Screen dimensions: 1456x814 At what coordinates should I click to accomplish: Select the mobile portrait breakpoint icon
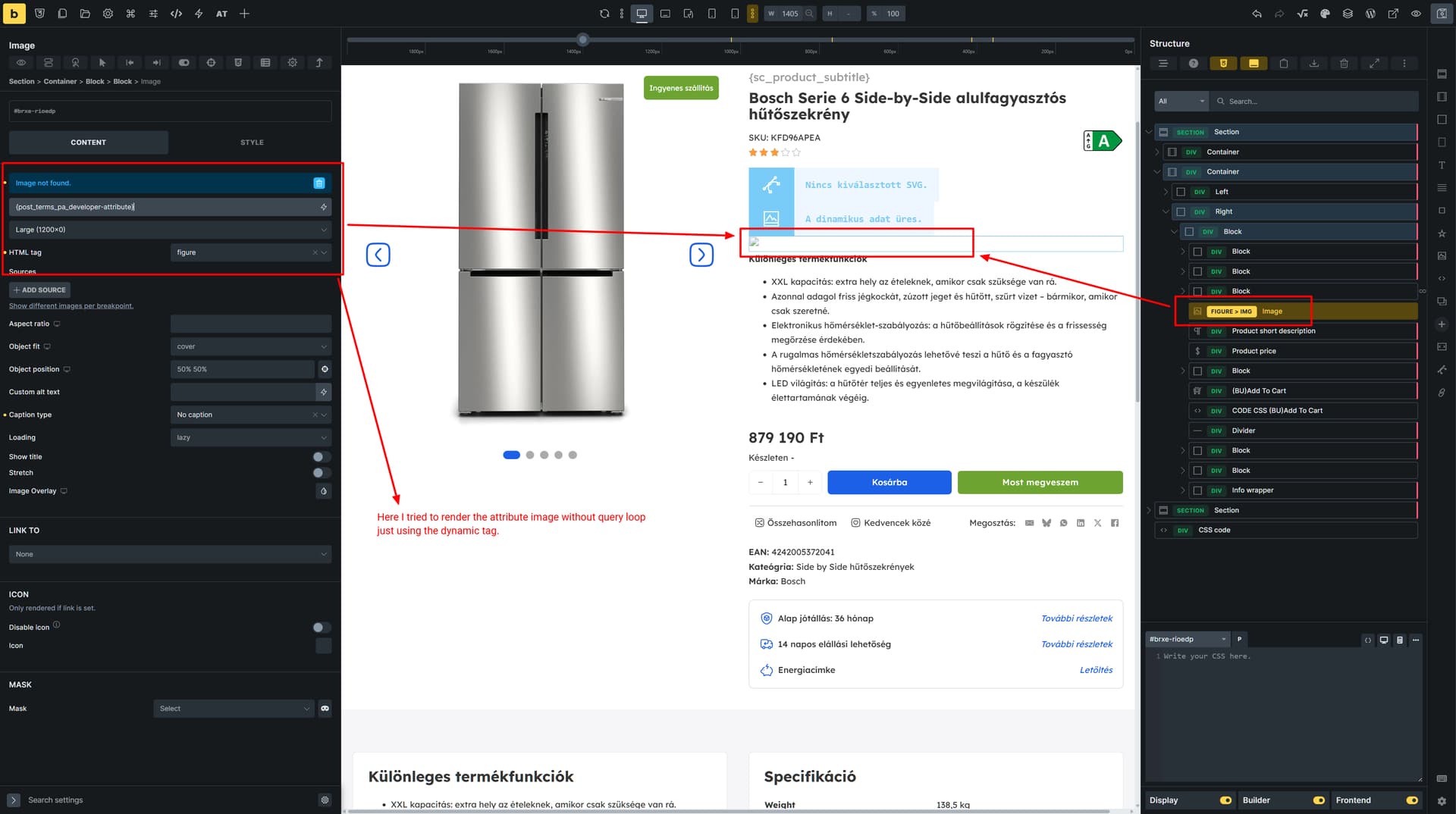(x=735, y=14)
